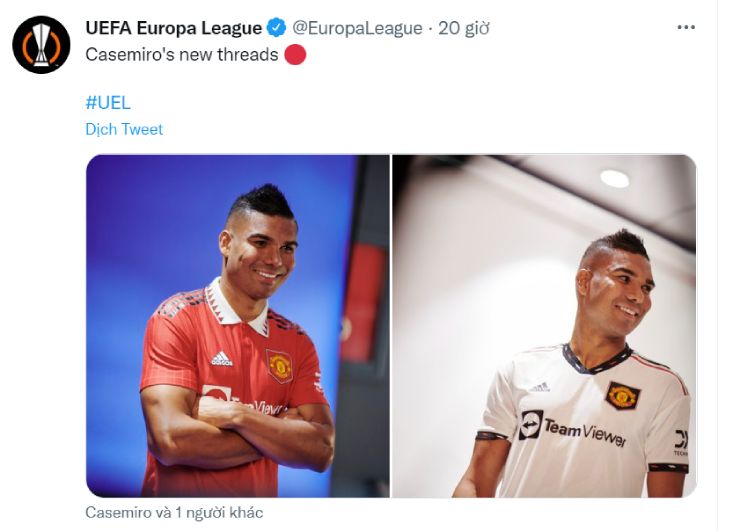The image size is (740, 531).
Task: Click the tweet text "Casemiro's new threads"
Action: click(182, 55)
